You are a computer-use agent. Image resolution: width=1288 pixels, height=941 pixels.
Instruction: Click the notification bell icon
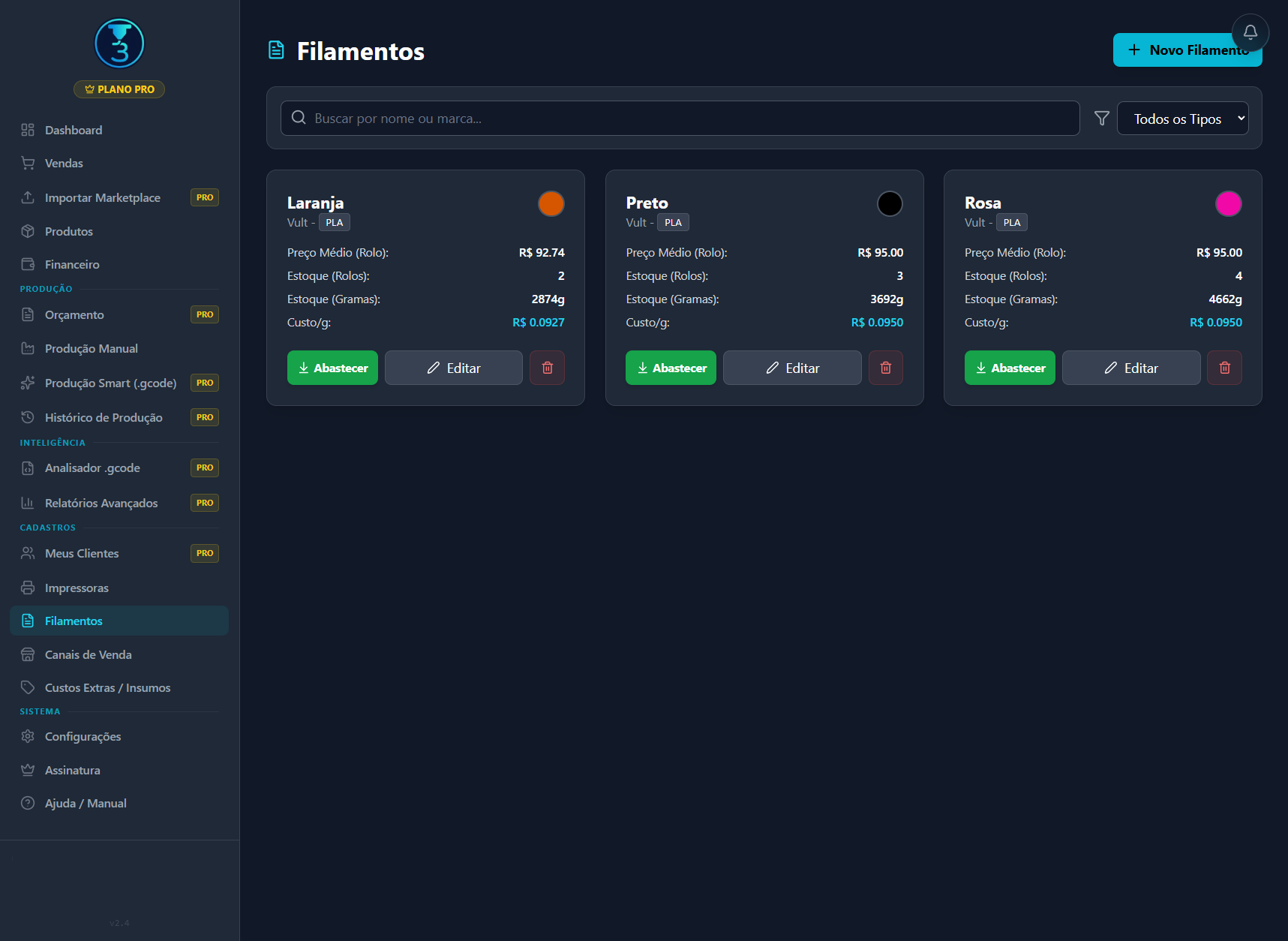coord(1250,32)
